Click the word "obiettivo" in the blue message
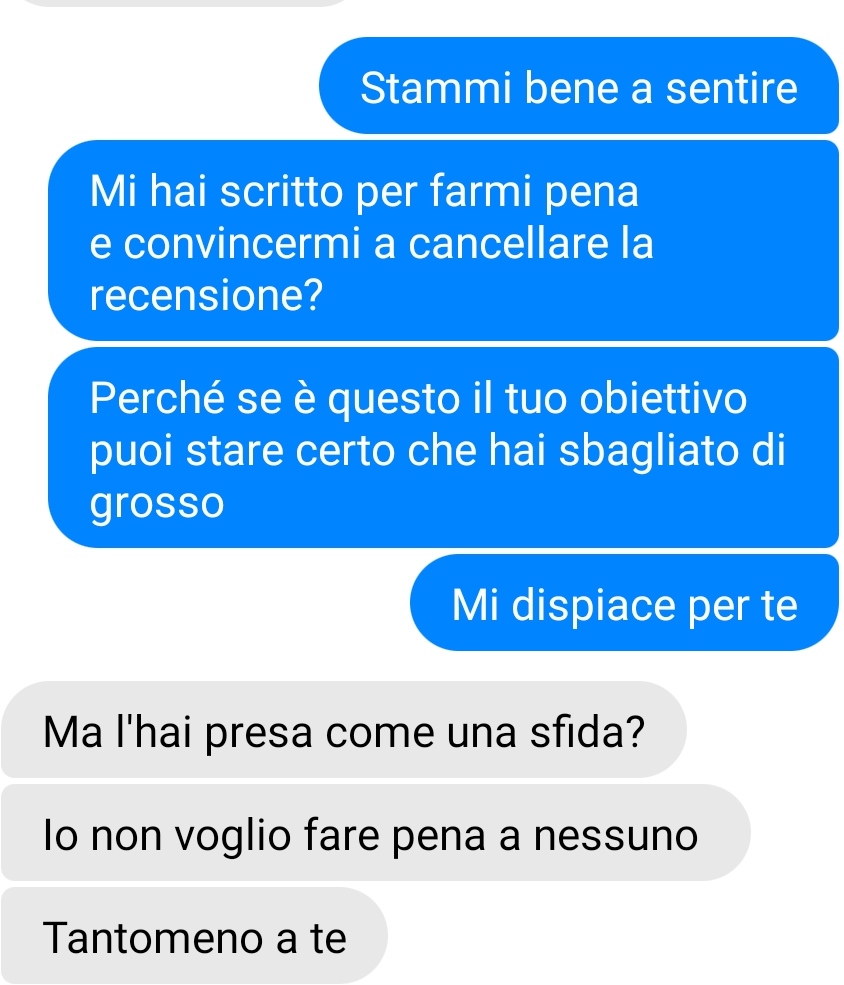Viewport: 844px width, 985px height. point(663,398)
